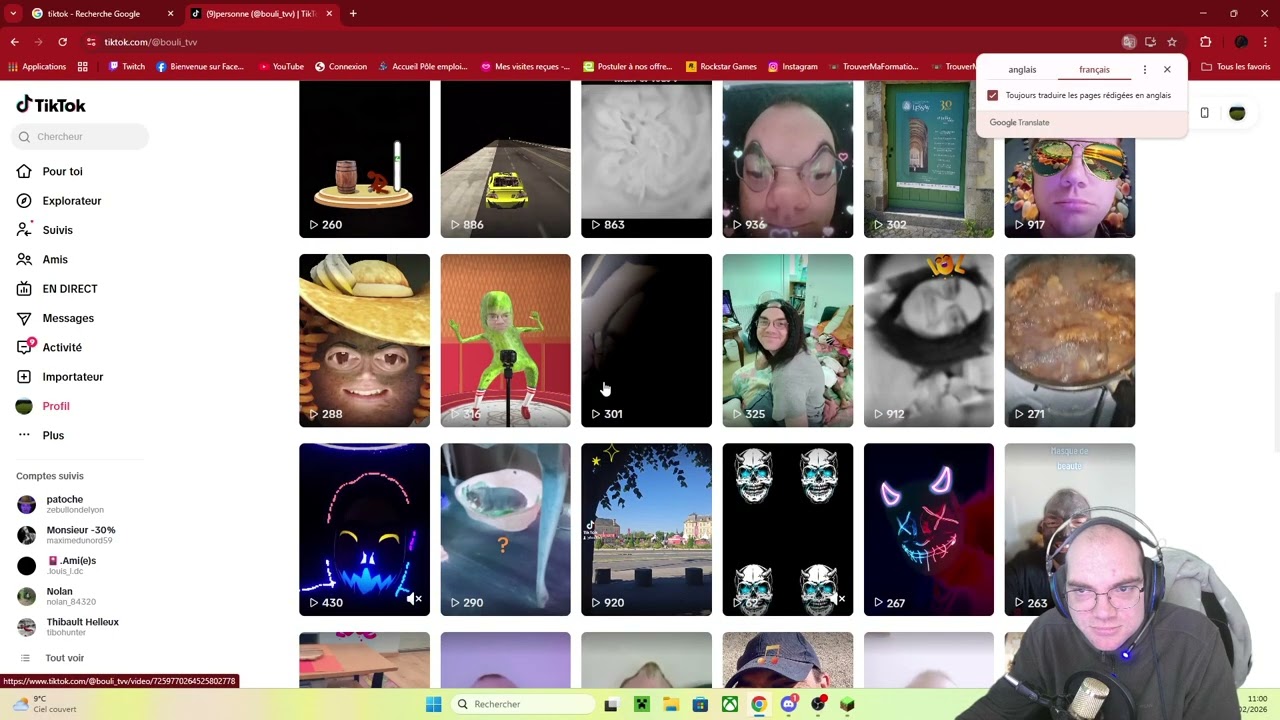The image size is (1280, 720).
Task: Unmute the neon face video with 430 views
Action: pyautogui.click(x=415, y=599)
